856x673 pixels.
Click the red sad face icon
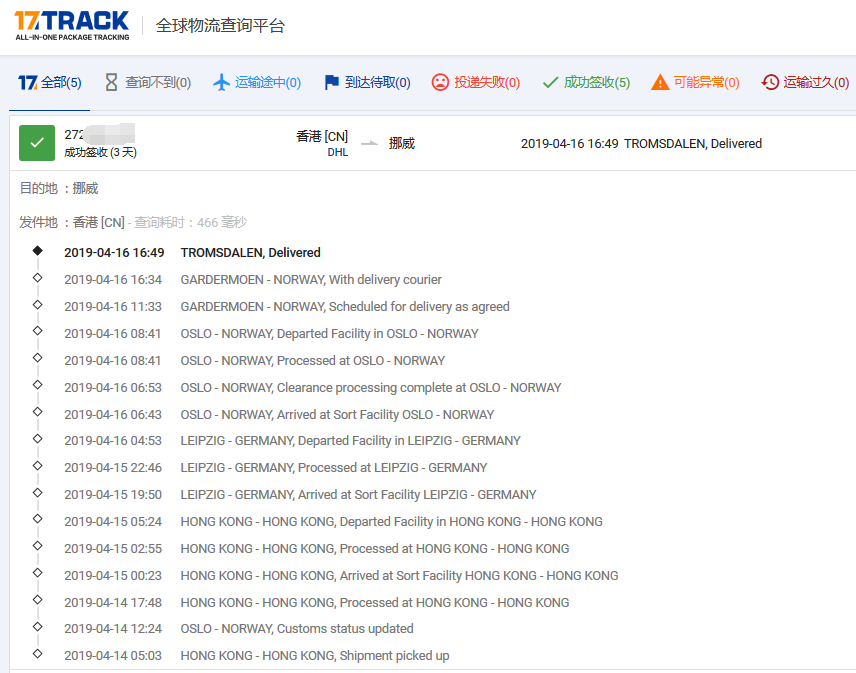pos(440,82)
